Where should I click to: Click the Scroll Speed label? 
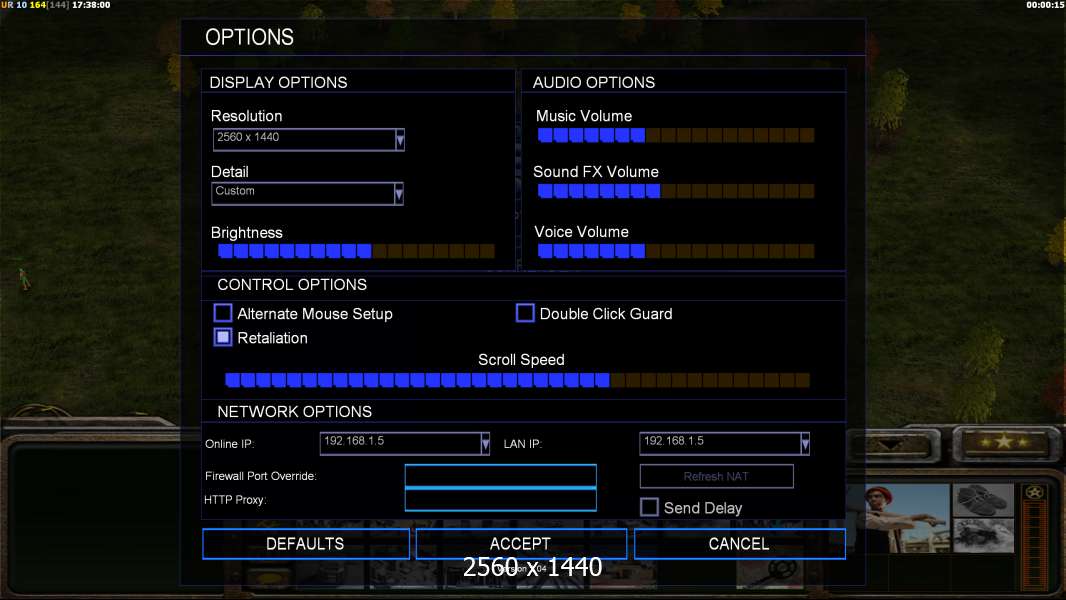tap(521, 359)
